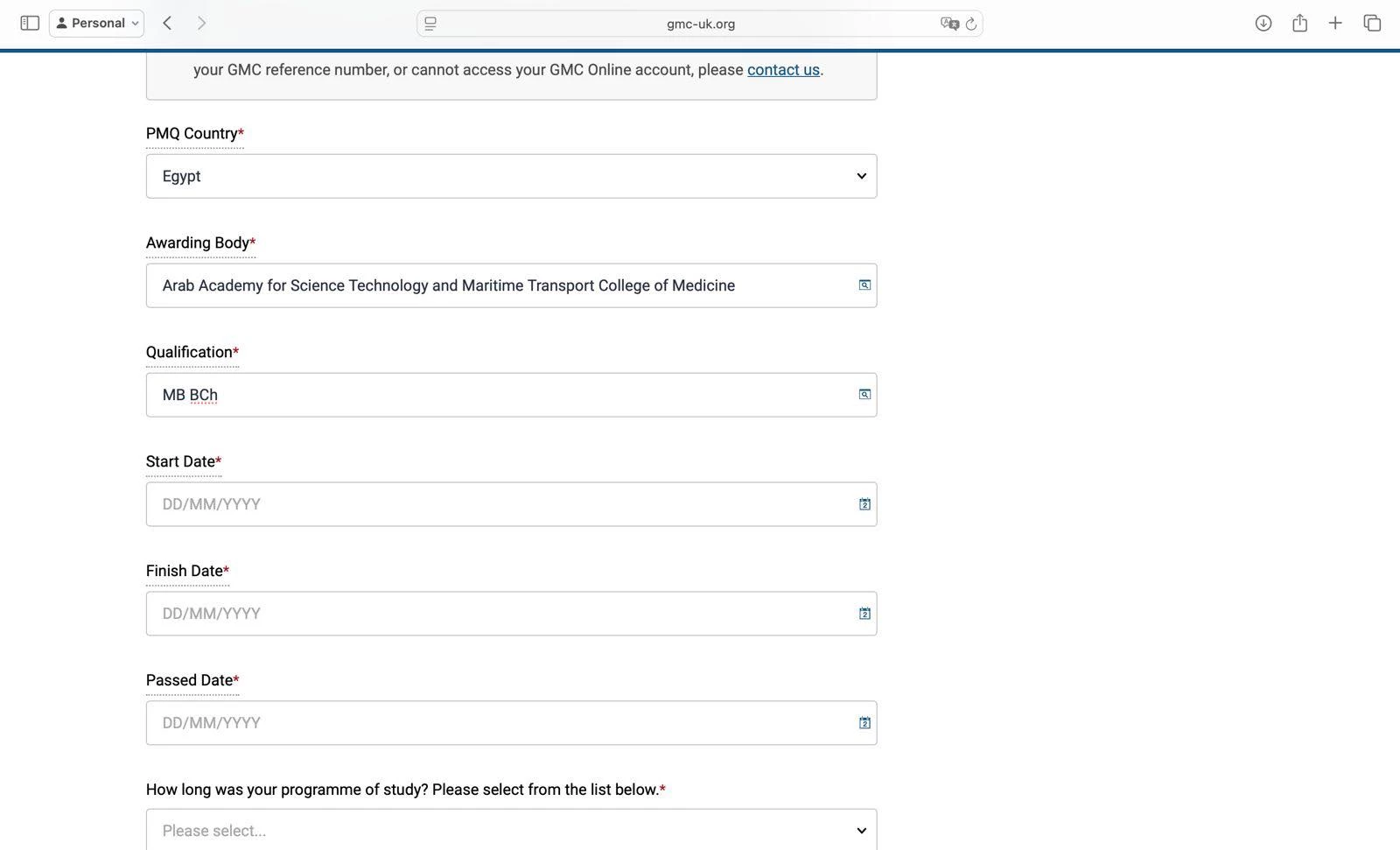Click the Share icon
Screen dimensions: 1400x850
point(1299,24)
